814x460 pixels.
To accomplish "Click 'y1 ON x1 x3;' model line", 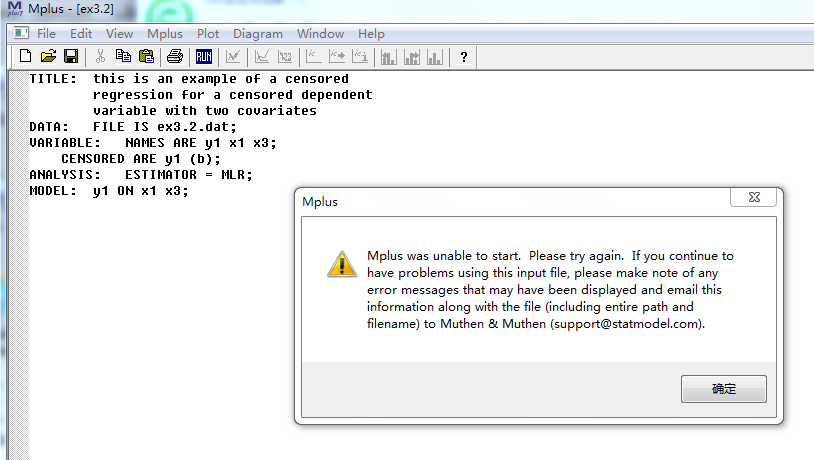I will pyautogui.click(x=141, y=191).
